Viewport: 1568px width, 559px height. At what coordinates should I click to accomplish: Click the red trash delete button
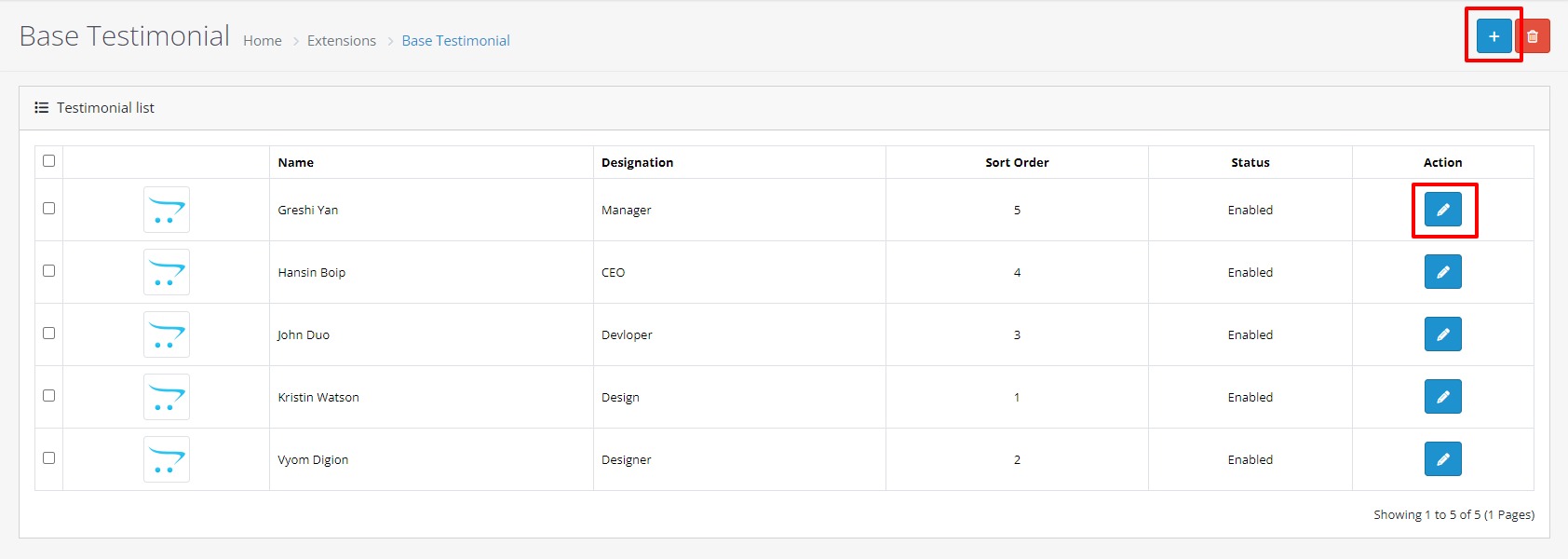tap(1533, 36)
